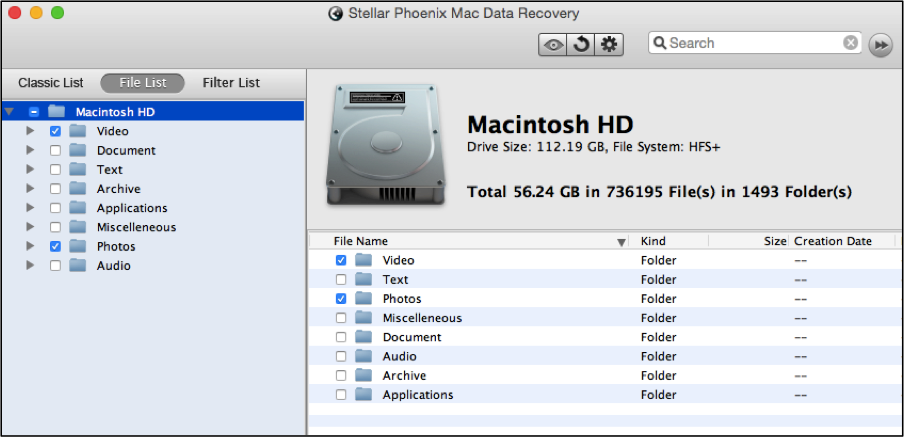Toggle the Macintosh HD checkbox in sidebar
Viewport: 904px width, 437px height.
click(34, 112)
